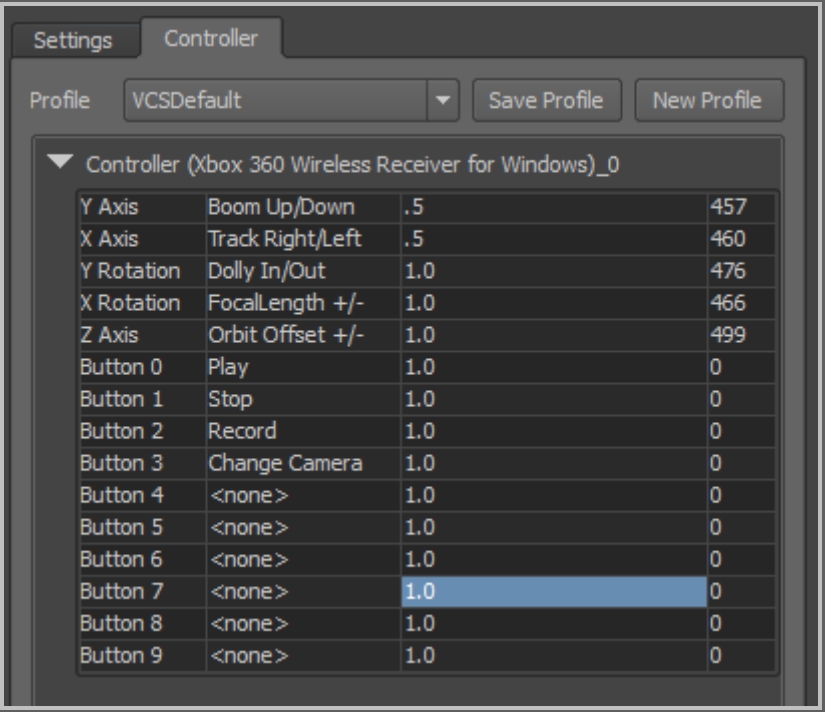This screenshot has width=825, height=712.
Task: Select the Controller tab
Action: tap(211, 39)
